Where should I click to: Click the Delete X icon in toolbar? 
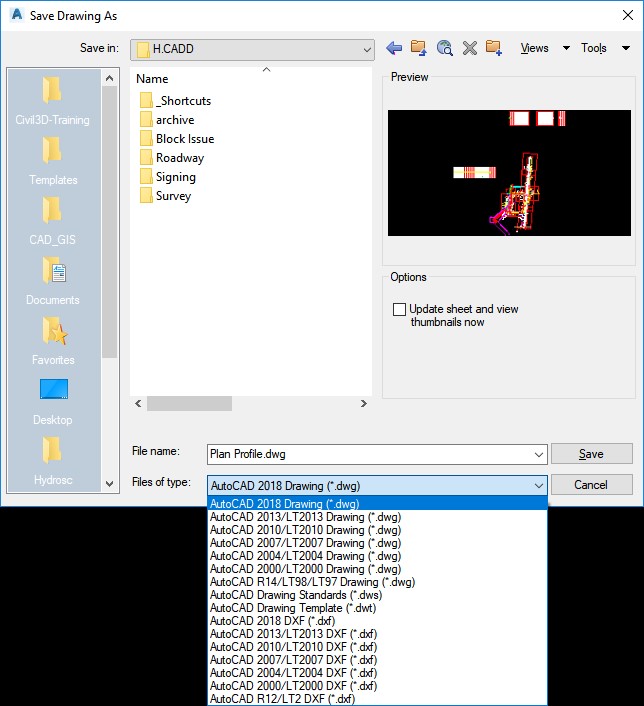pyautogui.click(x=470, y=48)
